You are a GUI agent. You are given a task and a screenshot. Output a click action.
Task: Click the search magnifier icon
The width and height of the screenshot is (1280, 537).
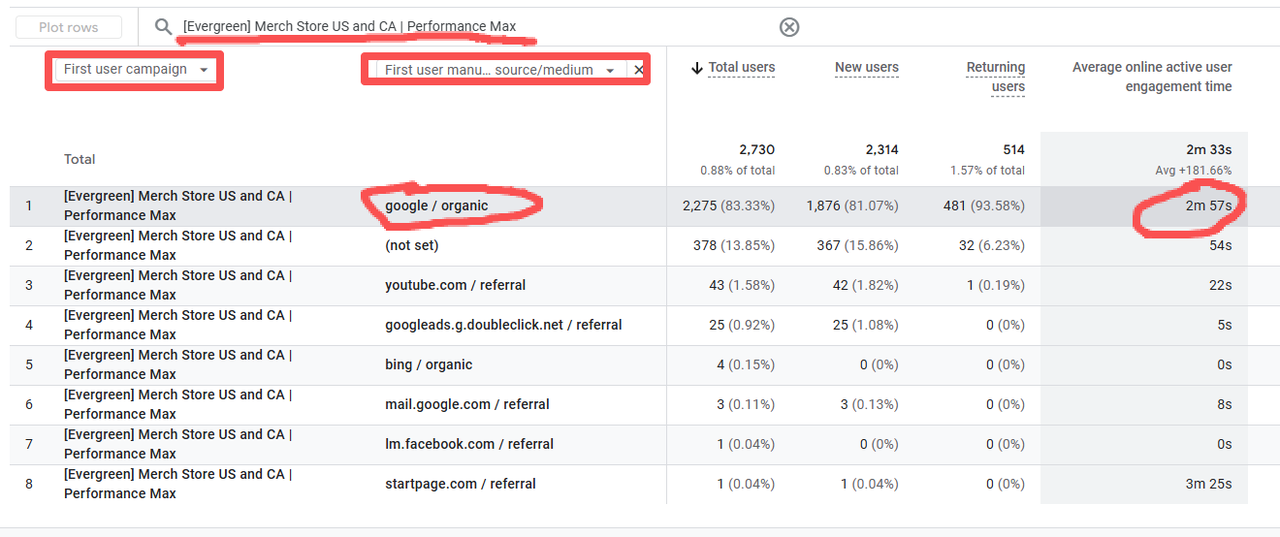click(x=164, y=27)
